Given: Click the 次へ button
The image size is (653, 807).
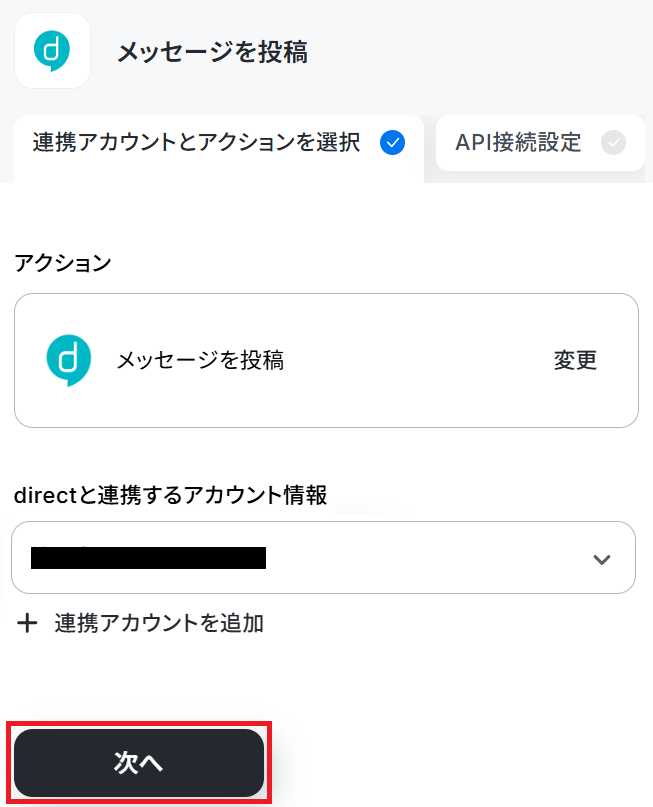Looking at the screenshot, I should click(x=139, y=762).
